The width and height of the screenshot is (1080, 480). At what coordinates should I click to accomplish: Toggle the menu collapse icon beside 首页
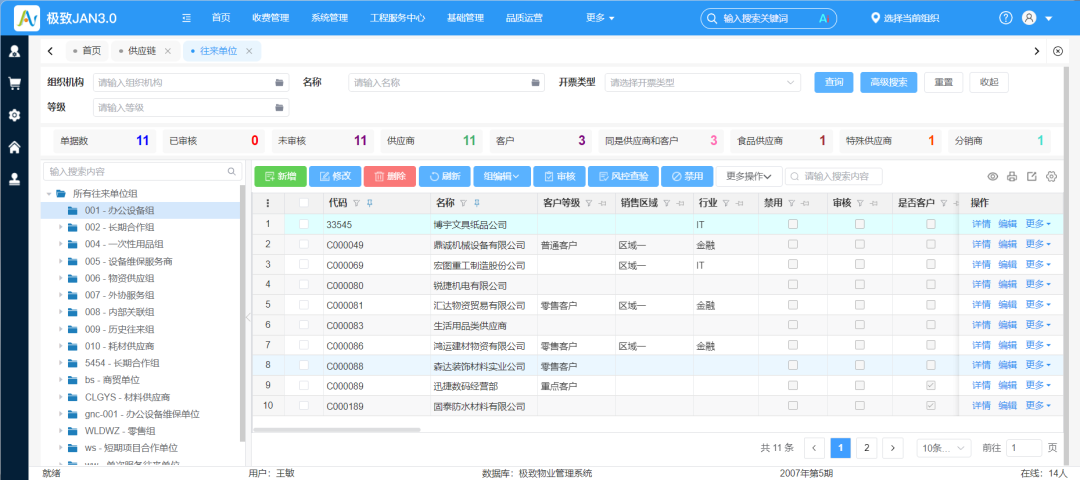coord(186,18)
